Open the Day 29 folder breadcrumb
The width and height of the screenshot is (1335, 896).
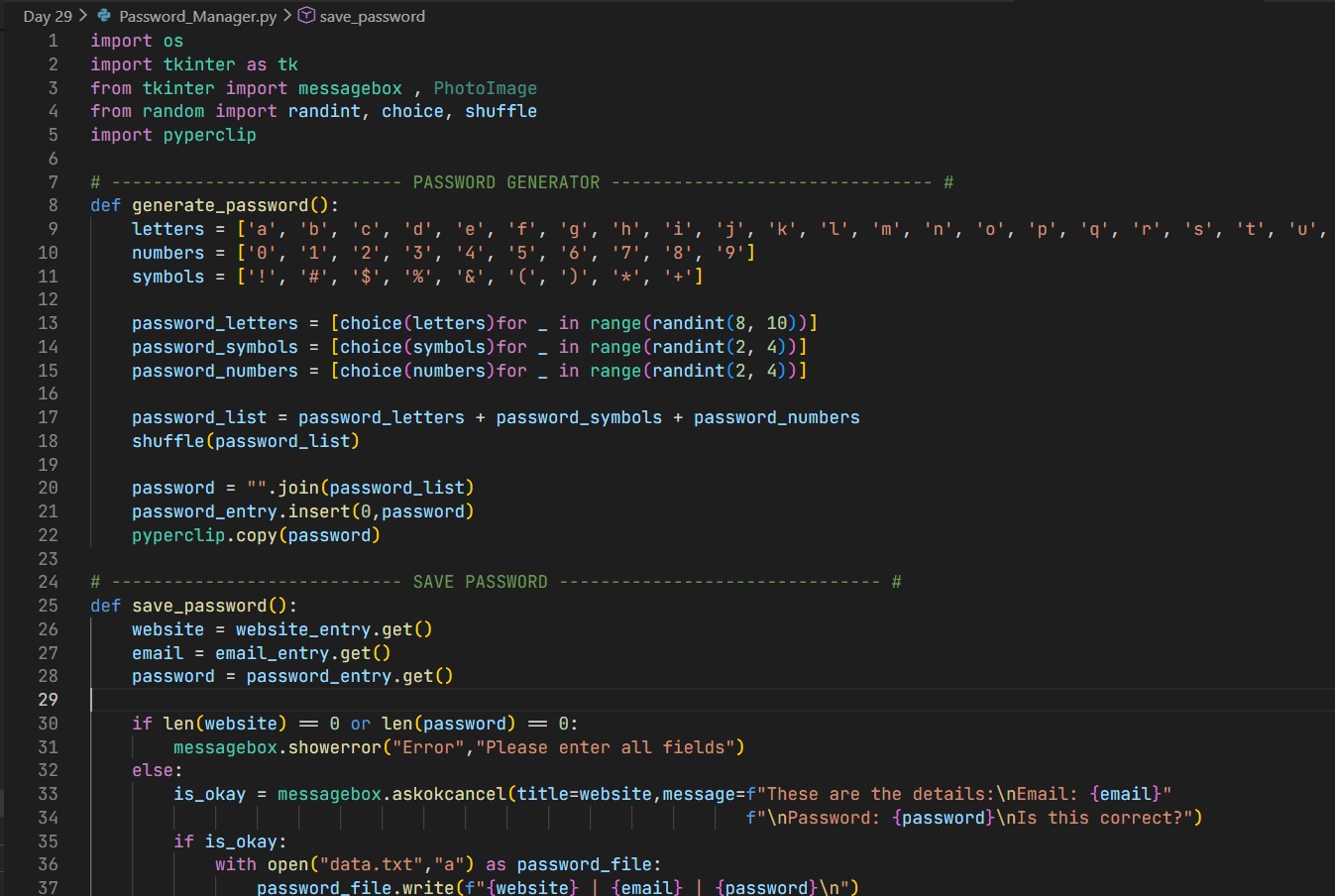(x=48, y=16)
